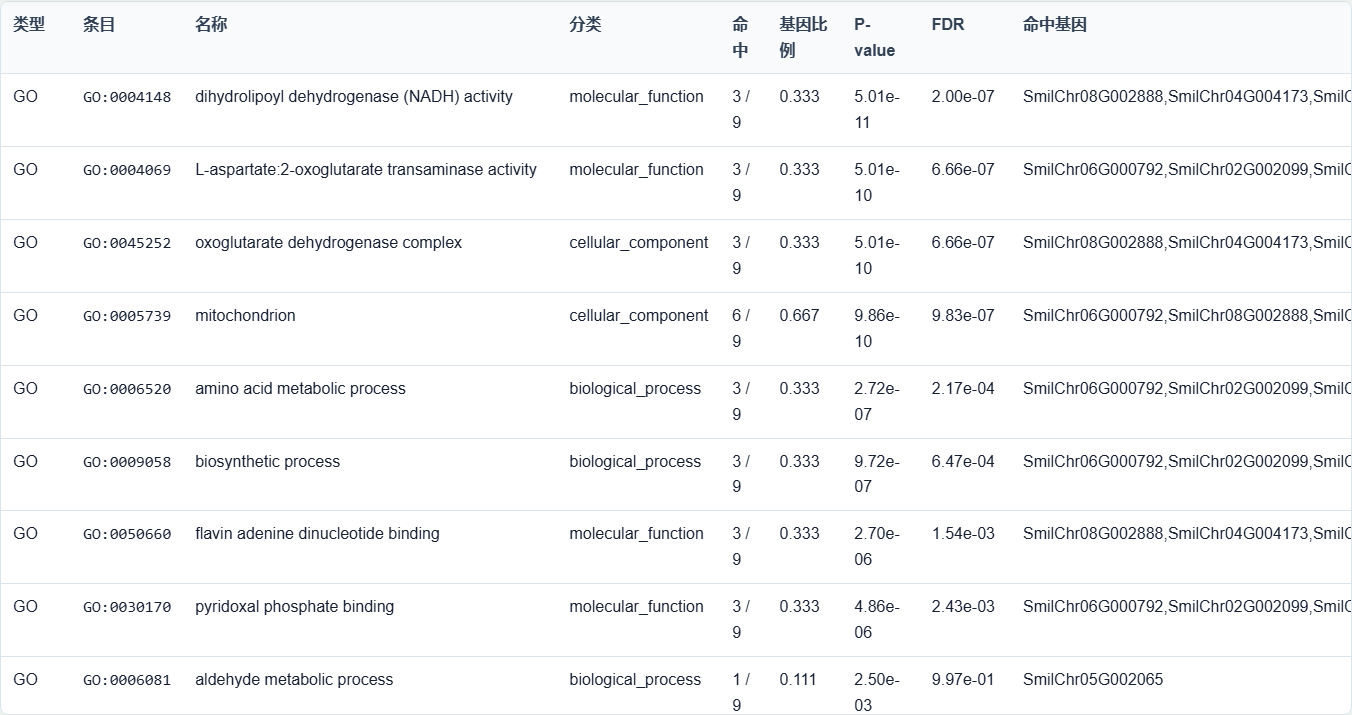The image size is (1352, 715).
Task: Click the 基因比例 column header
Action: (x=803, y=37)
